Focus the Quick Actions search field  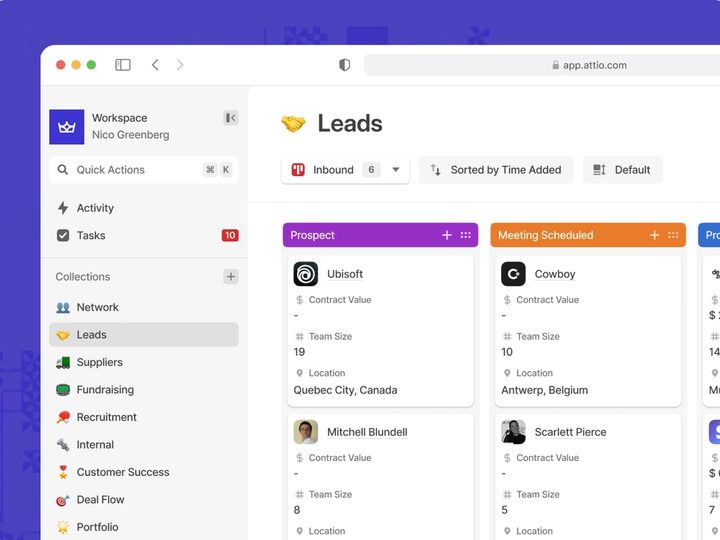144,170
